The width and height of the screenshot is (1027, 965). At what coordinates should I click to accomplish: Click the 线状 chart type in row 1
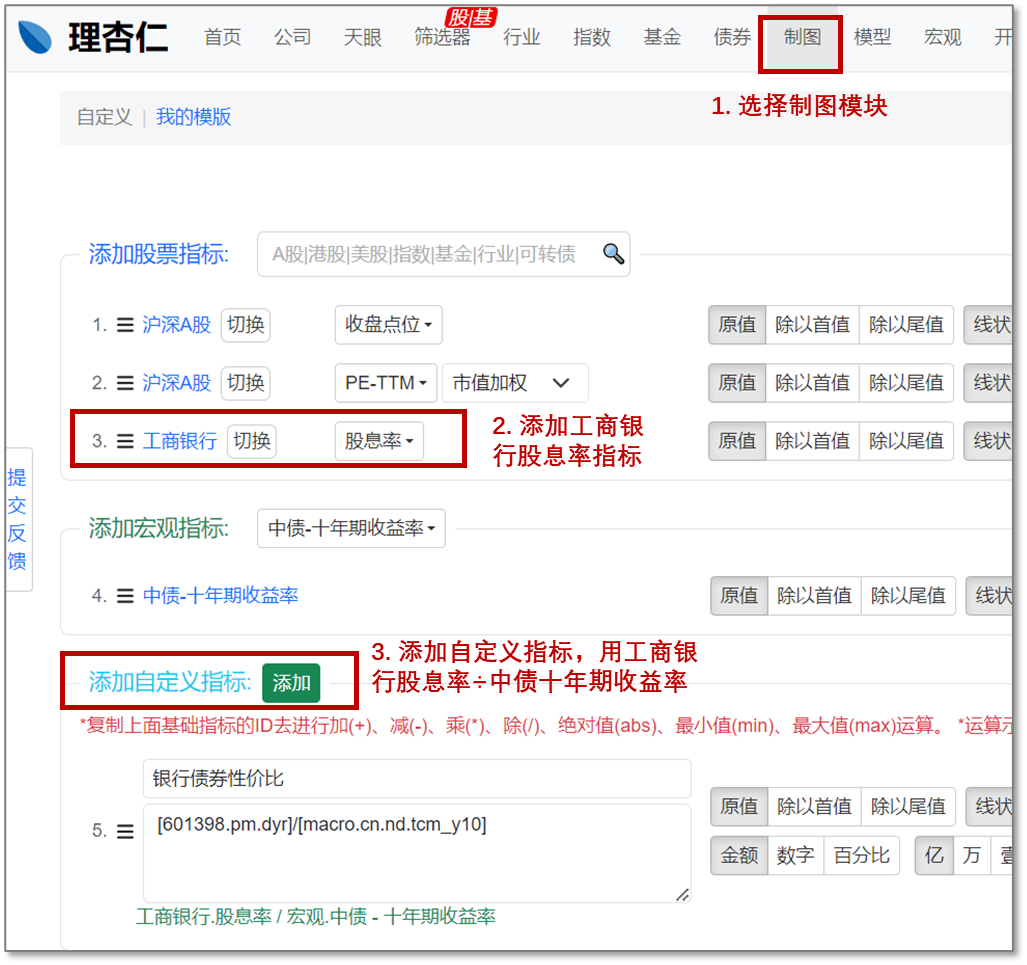989,325
